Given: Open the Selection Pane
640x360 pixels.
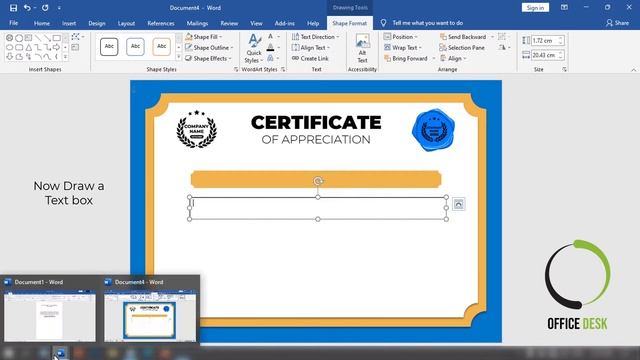Looking at the screenshot, I should 462,47.
